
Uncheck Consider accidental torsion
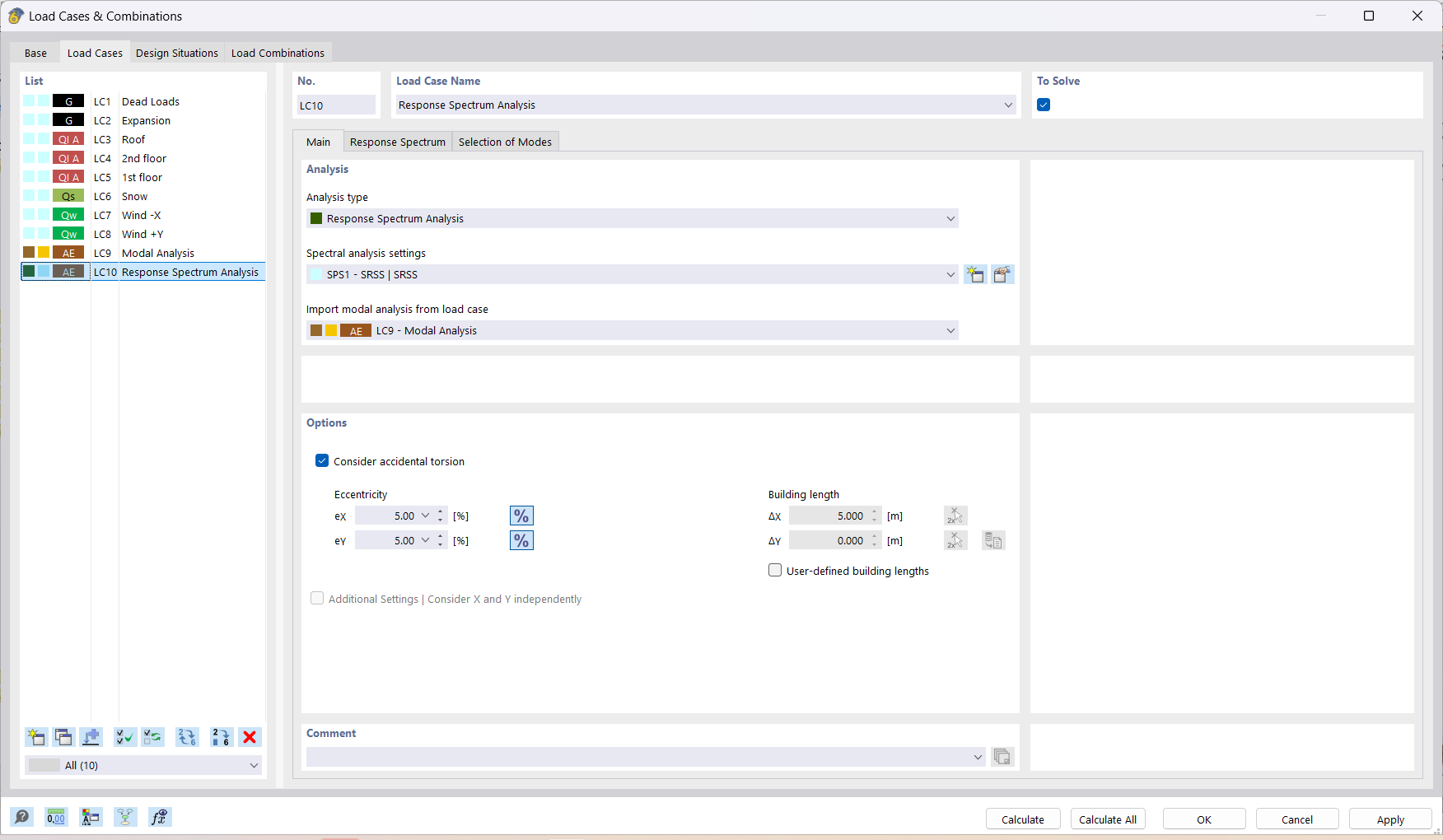[x=322, y=460]
